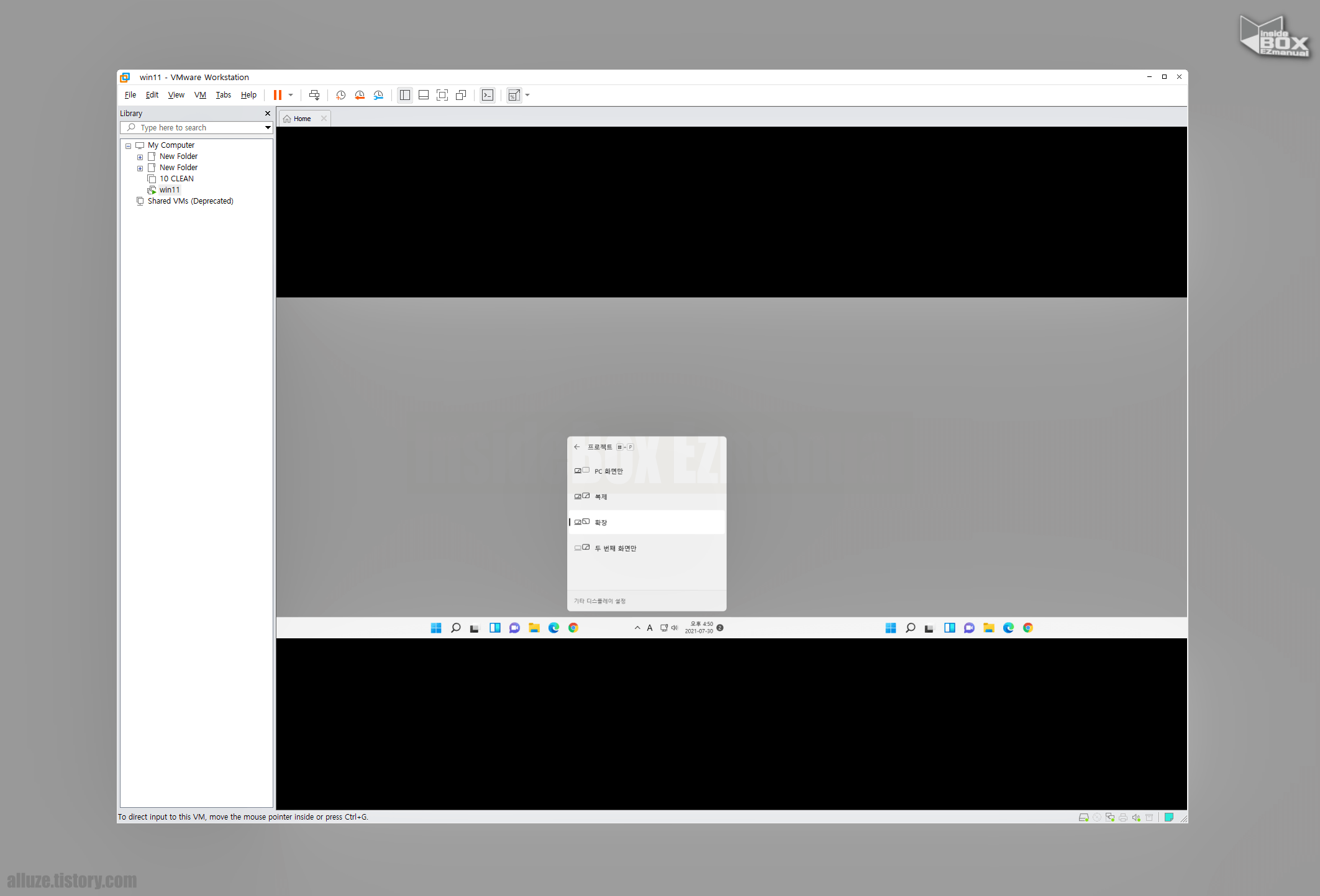This screenshot has height=896, width=1320.
Task: Open the guest Windows Start button
Action: click(x=436, y=628)
